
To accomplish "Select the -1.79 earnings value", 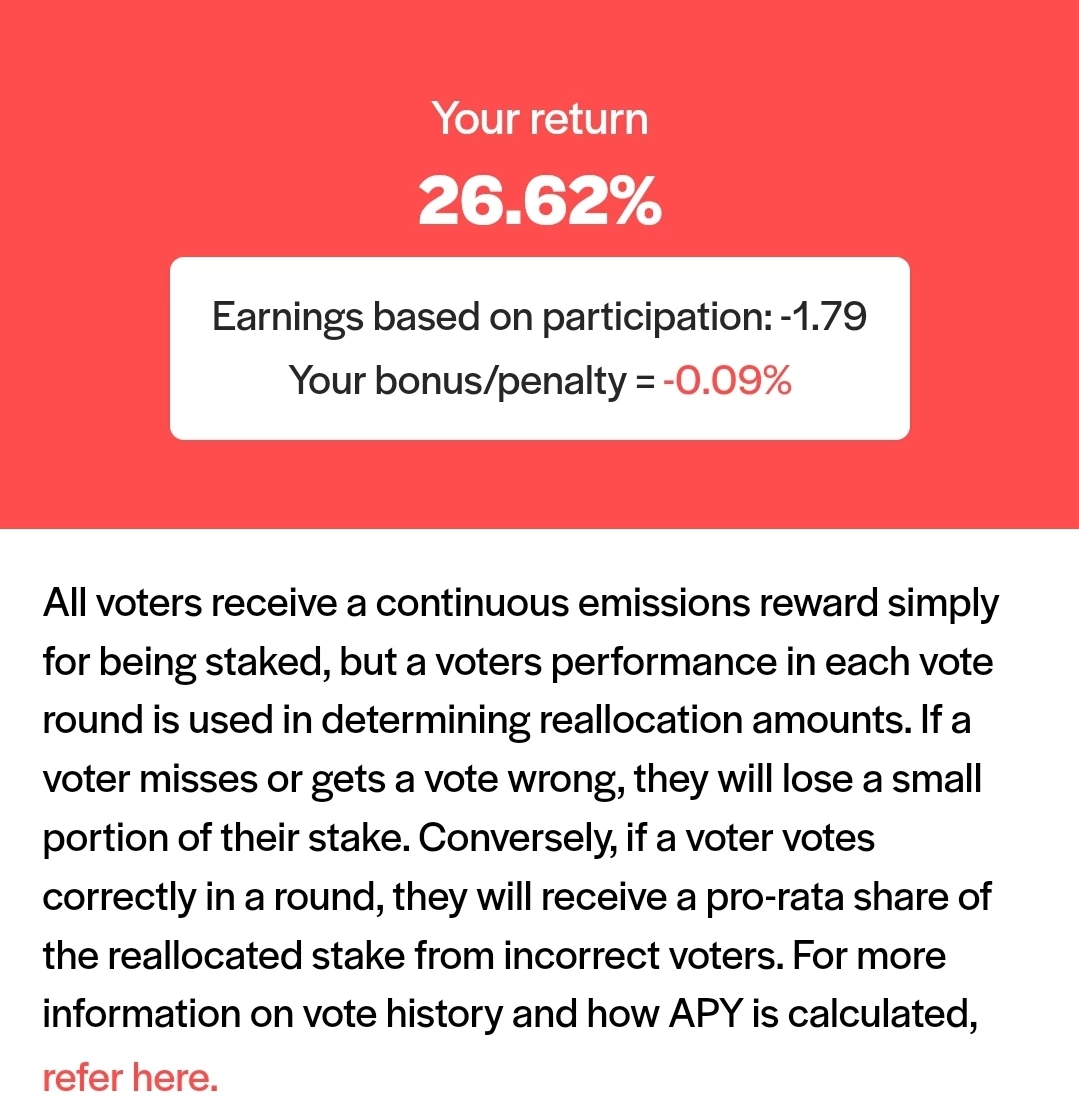I will coord(824,316).
